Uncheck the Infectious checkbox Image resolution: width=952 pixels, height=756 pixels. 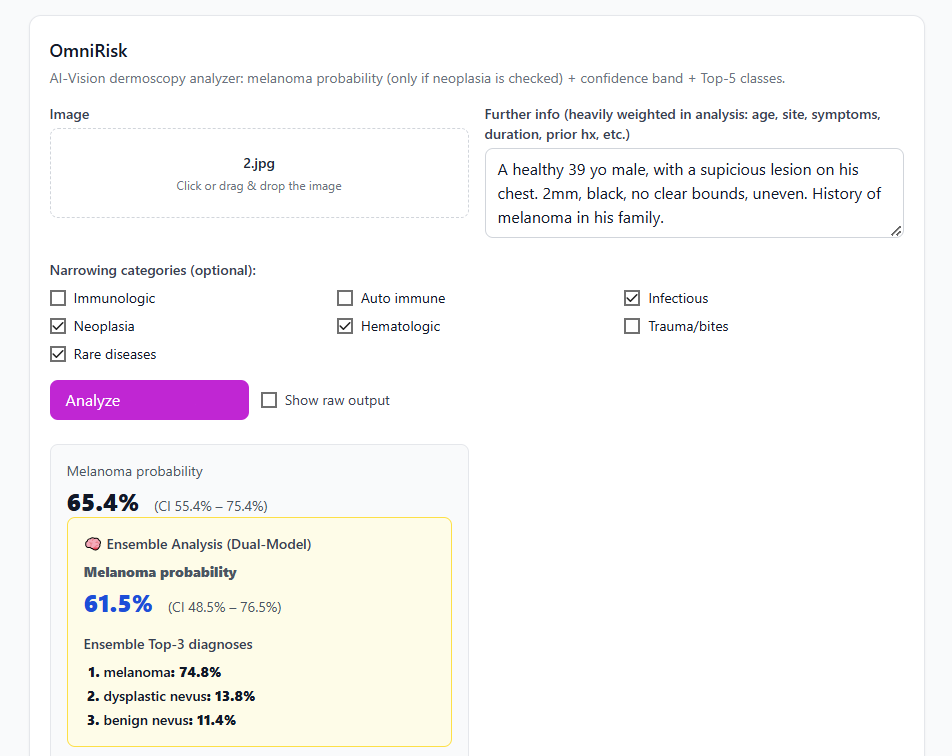pyautogui.click(x=632, y=297)
